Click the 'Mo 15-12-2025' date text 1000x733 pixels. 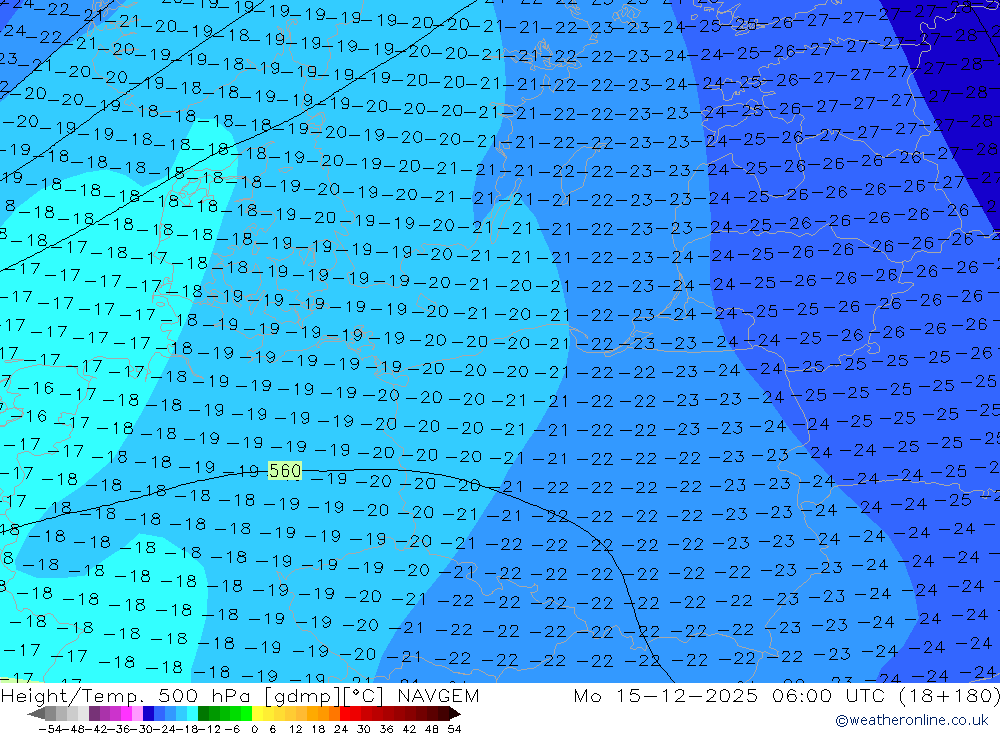coord(666,695)
